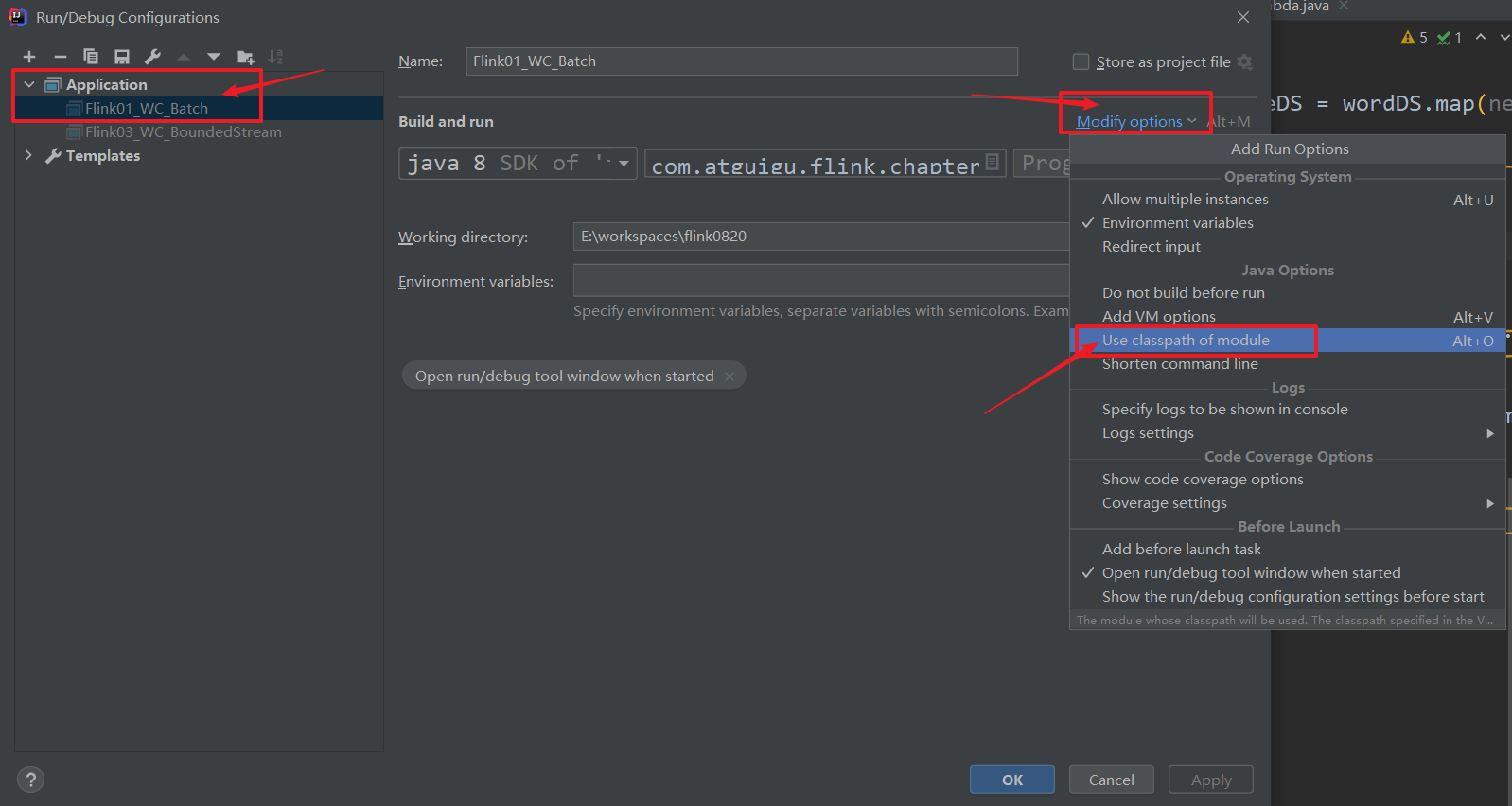Image resolution: width=1512 pixels, height=806 pixels.
Task: Expand the Templates tree node
Action: pyautogui.click(x=28, y=155)
